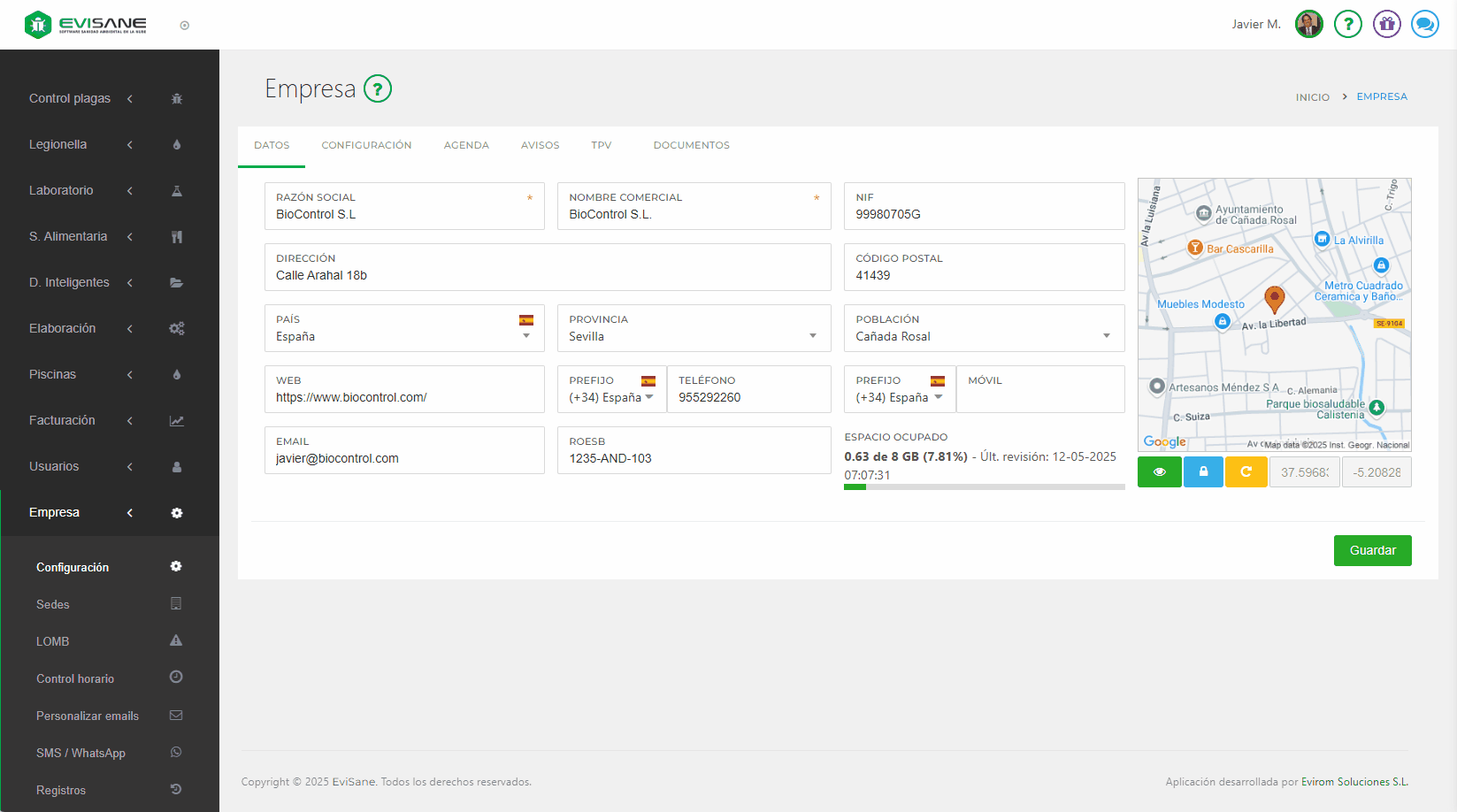Image resolution: width=1457 pixels, height=812 pixels.
Task: Click the bug icon for Control plagas
Action: coord(177,98)
